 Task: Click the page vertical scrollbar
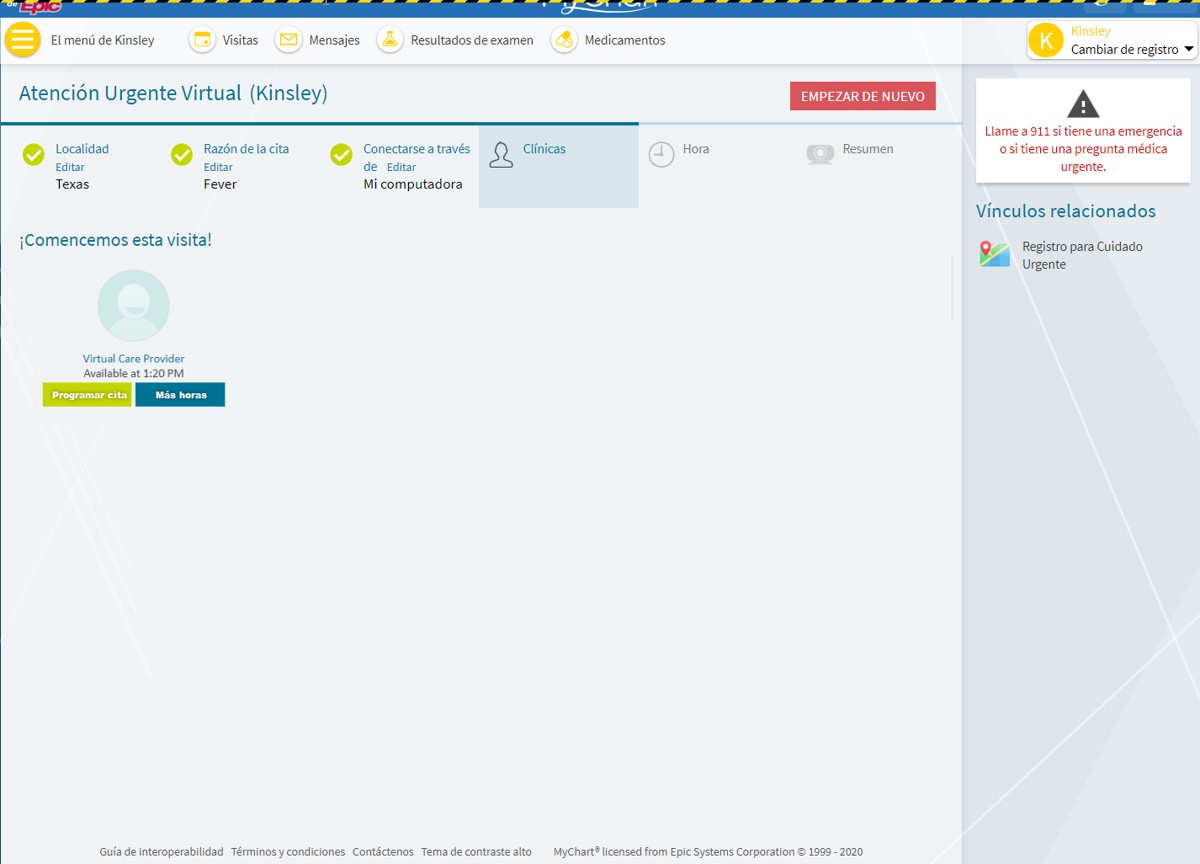(x=952, y=288)
